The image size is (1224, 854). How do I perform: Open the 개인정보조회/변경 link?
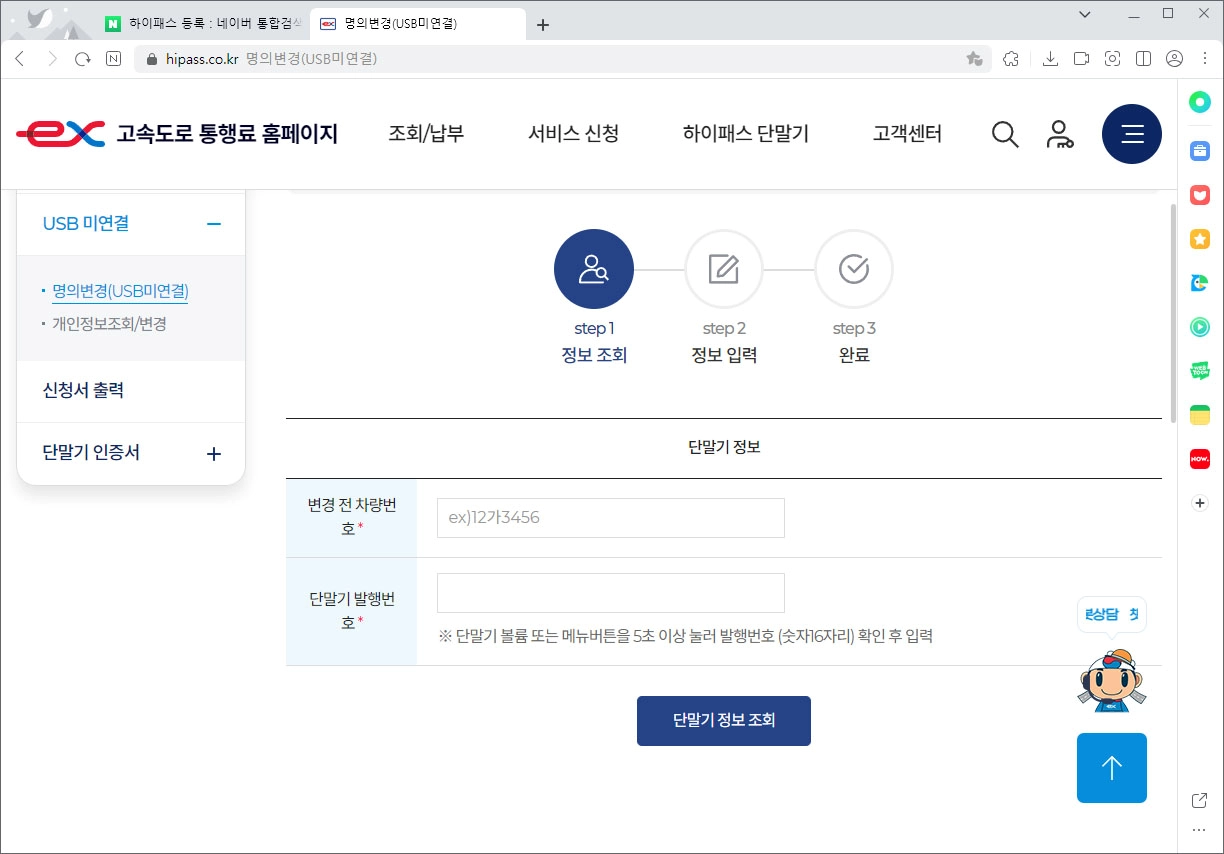[x=112, y=325]
